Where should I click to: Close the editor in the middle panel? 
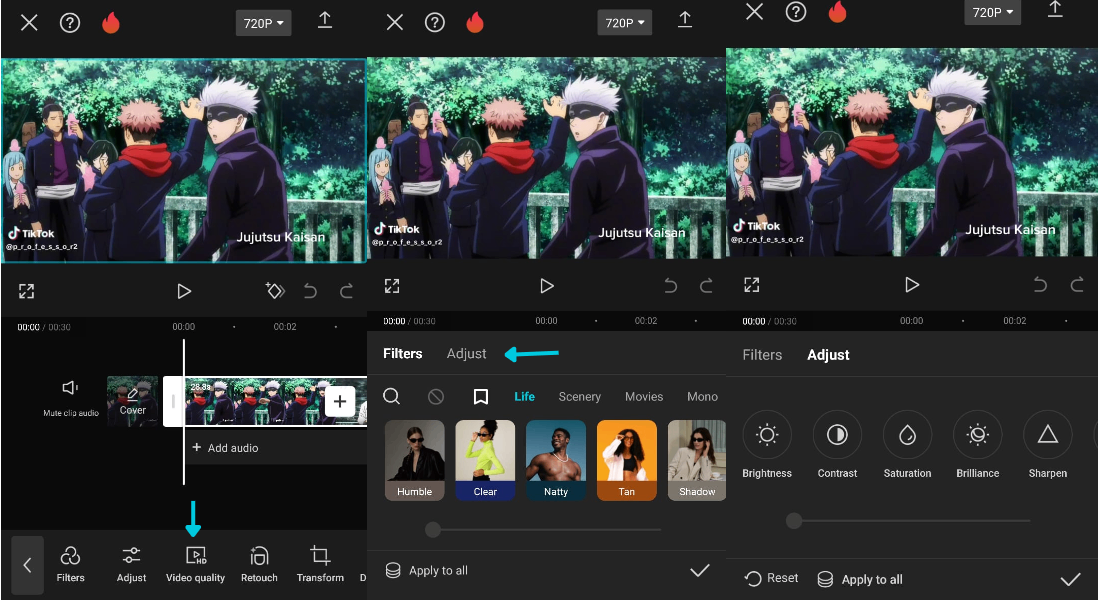pos(395,22)
